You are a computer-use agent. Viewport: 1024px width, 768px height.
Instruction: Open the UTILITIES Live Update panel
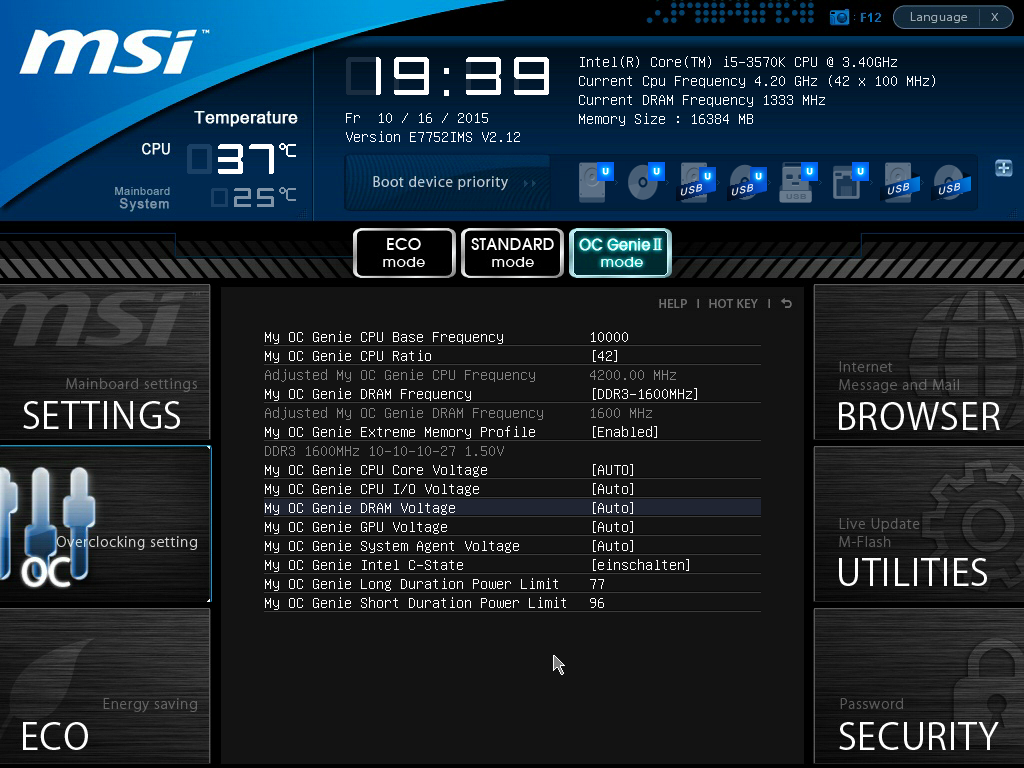(919, 524)
